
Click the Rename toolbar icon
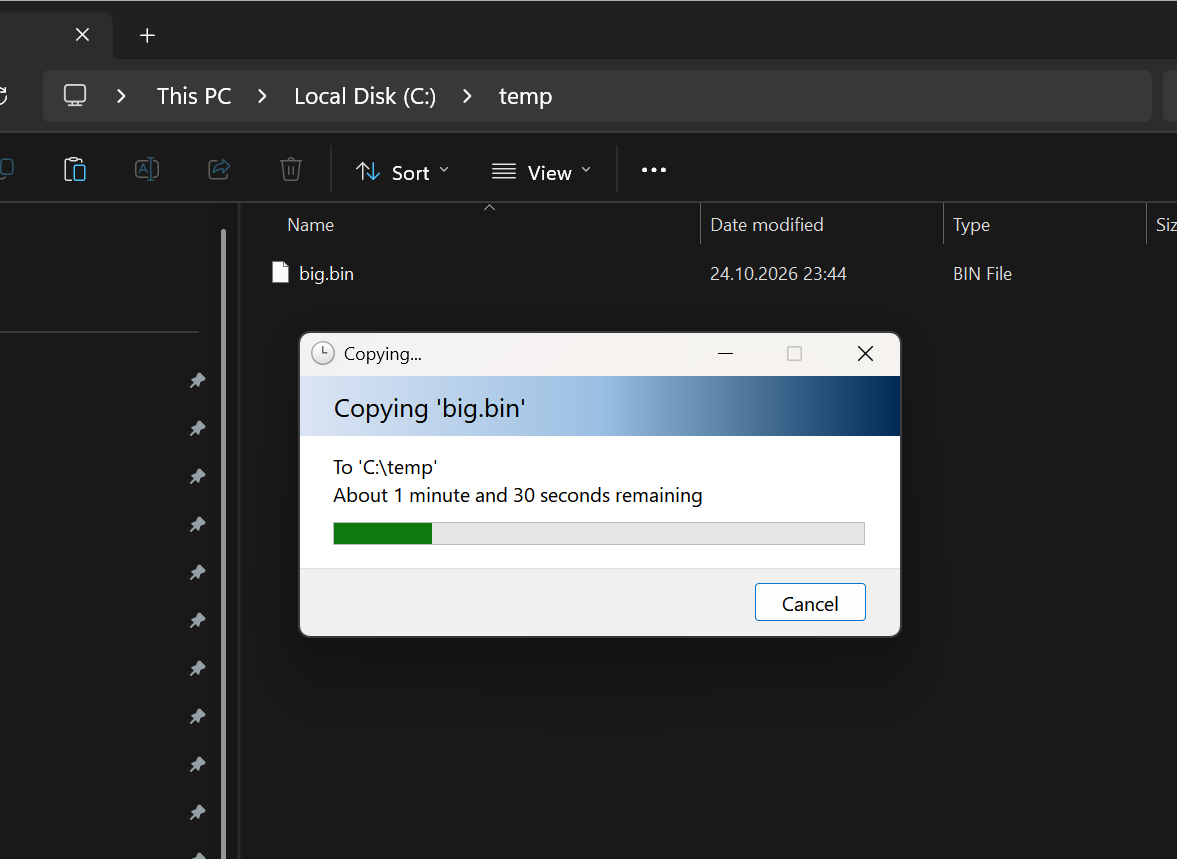click(146, 169)
